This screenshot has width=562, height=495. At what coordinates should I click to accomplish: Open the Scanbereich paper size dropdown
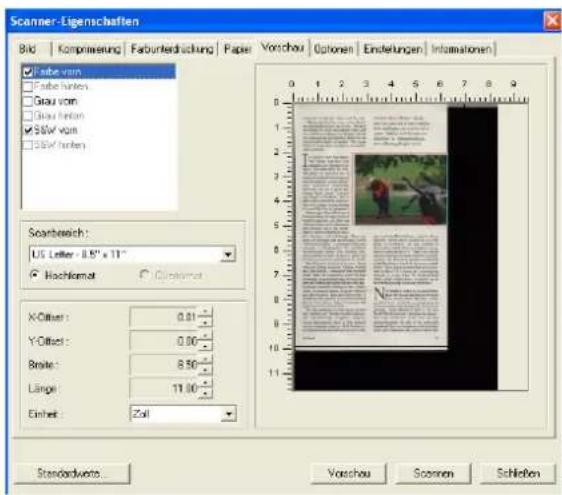[x=228, y=254]
